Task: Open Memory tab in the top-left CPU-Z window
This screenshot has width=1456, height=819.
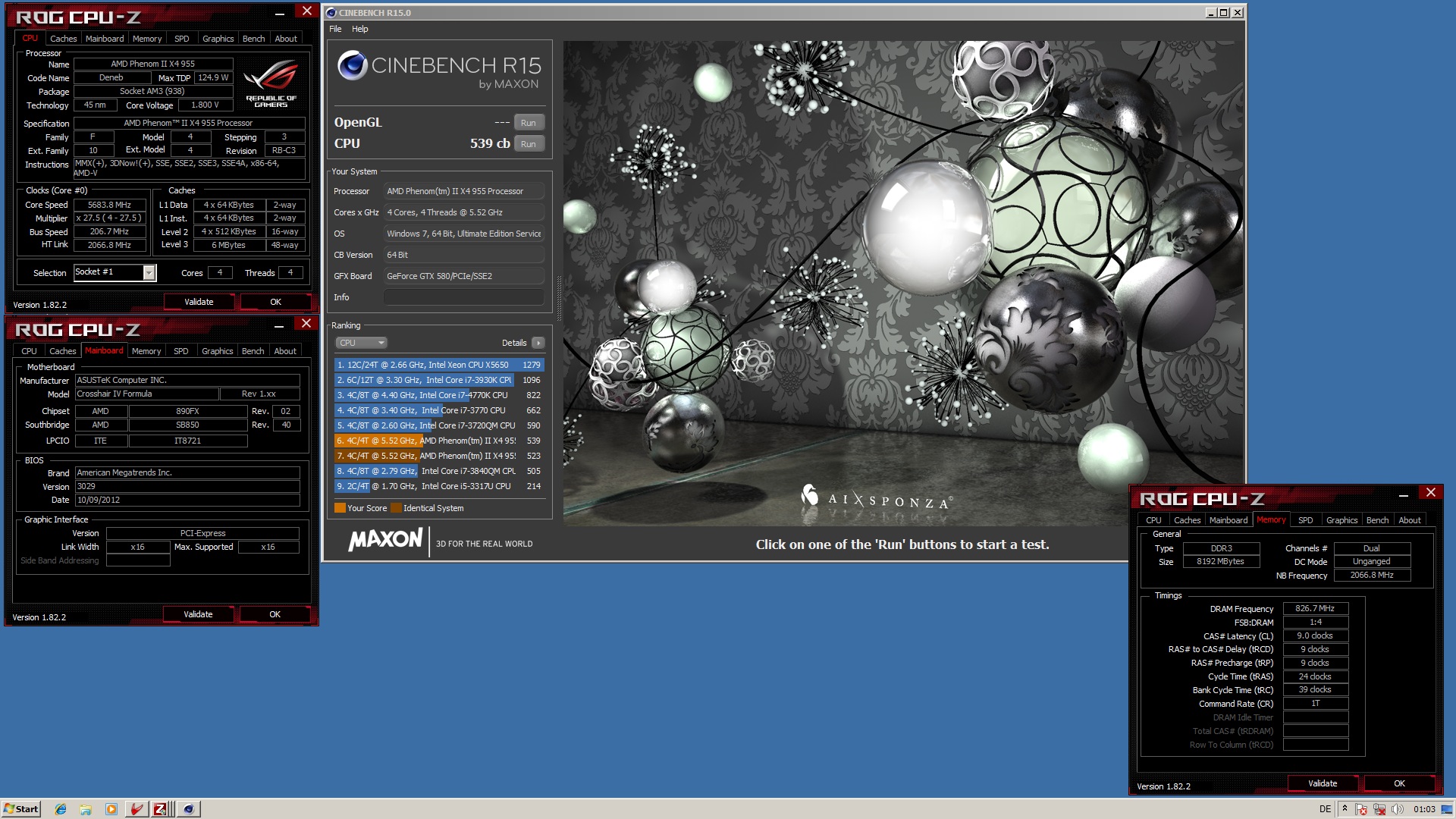Action: coord(147,39)
